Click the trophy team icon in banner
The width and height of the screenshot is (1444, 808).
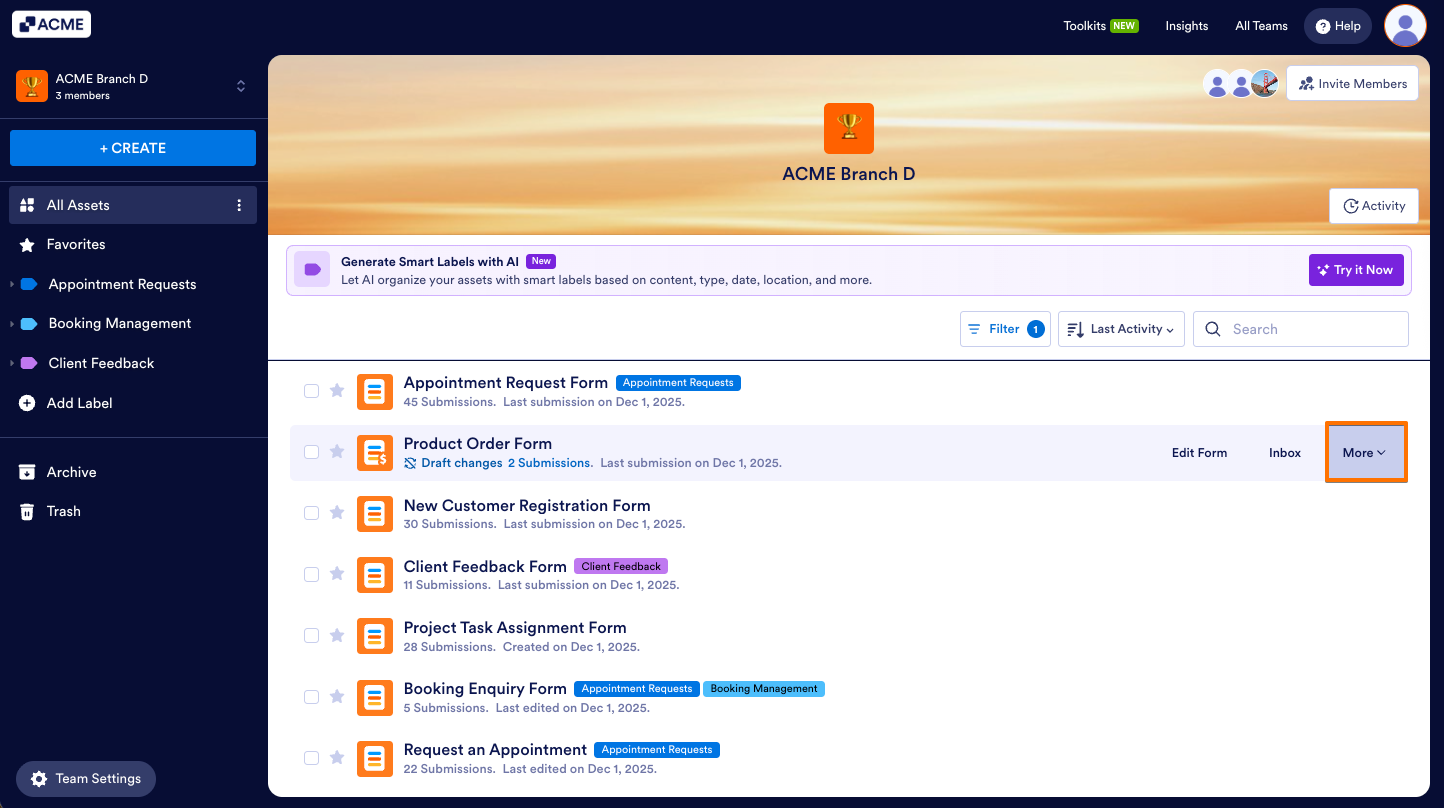click(849, 128)
